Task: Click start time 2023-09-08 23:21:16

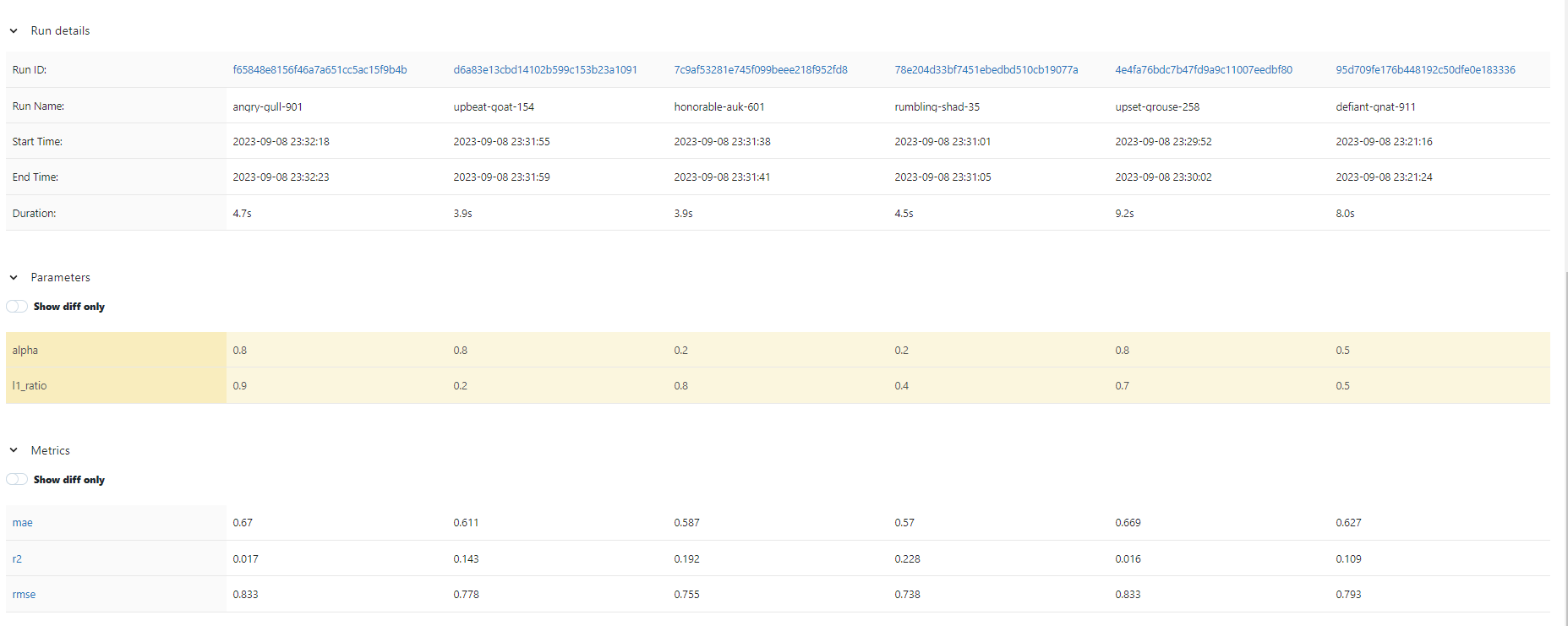Action: tap(1384, 142)
